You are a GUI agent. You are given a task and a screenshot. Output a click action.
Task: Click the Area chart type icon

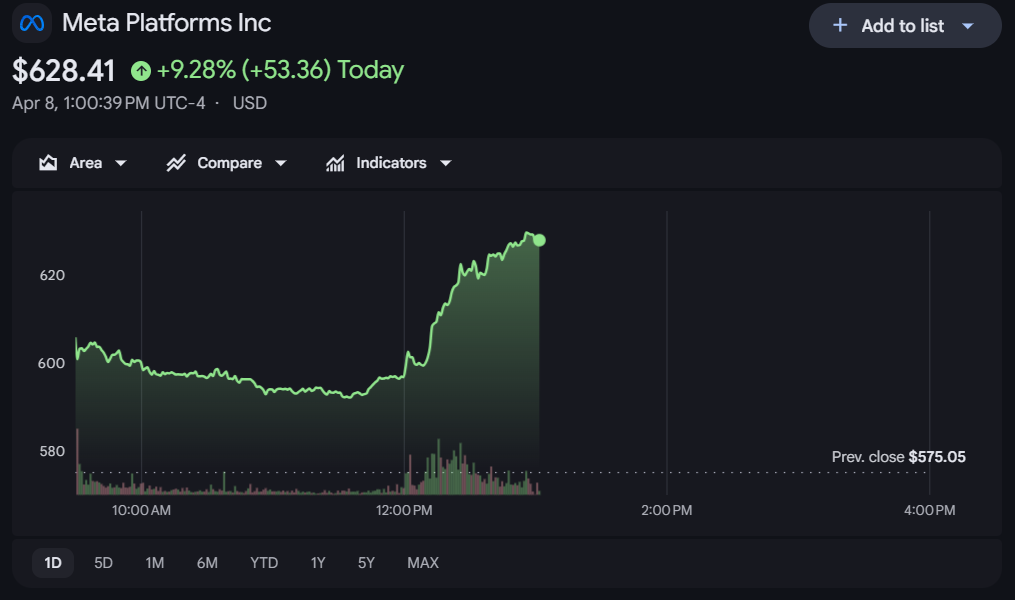(48, 163)
